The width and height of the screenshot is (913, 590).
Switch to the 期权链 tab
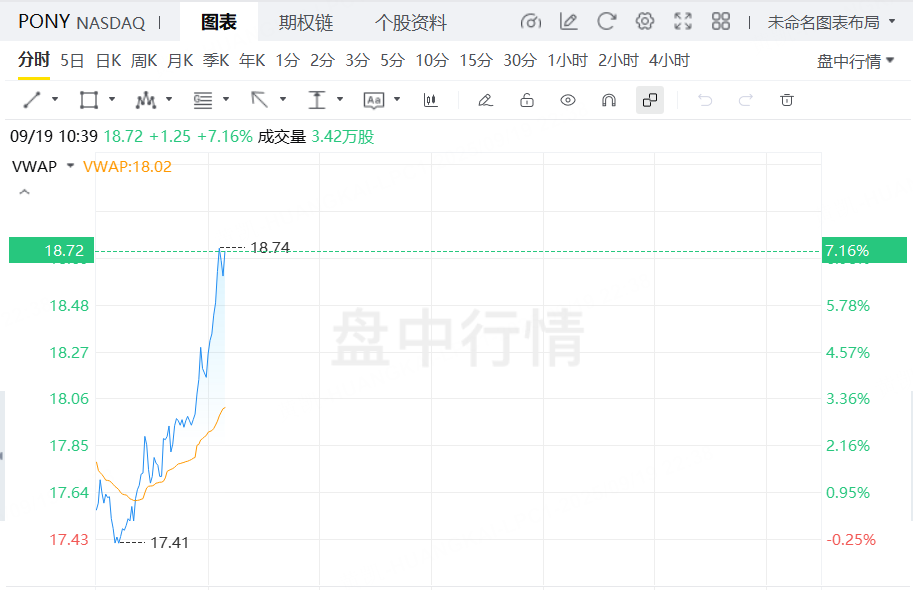click(x=306, y=23)
